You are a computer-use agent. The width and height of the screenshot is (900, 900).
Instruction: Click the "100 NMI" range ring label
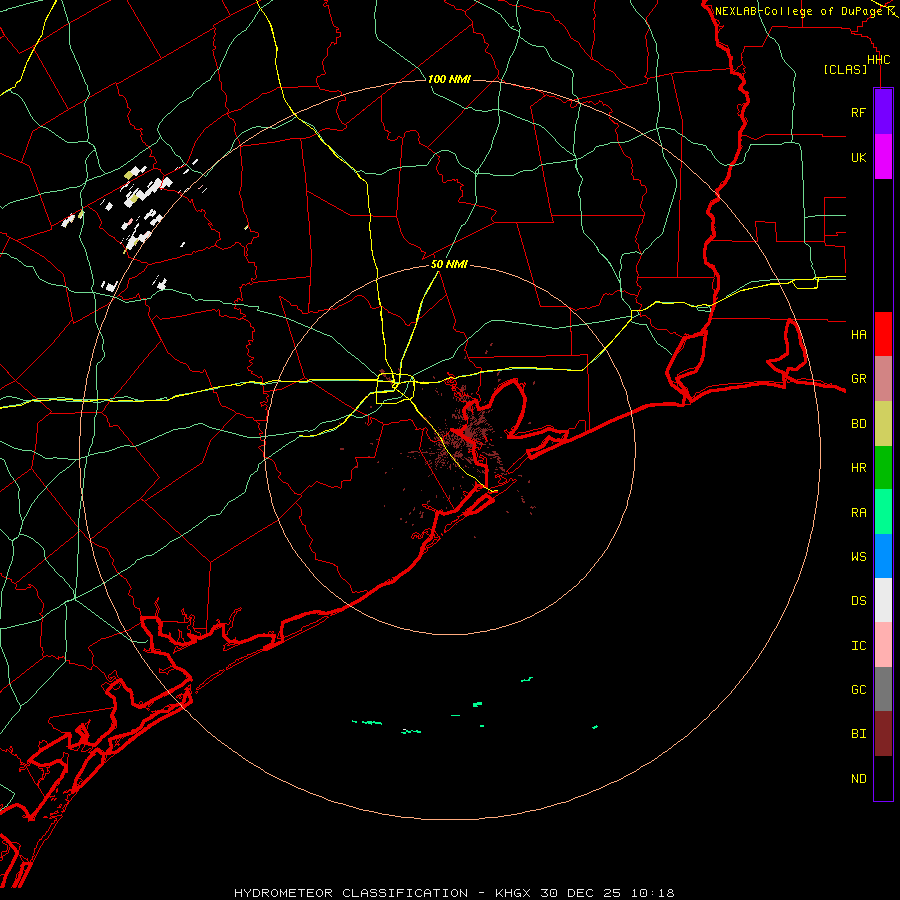[449, 79]
